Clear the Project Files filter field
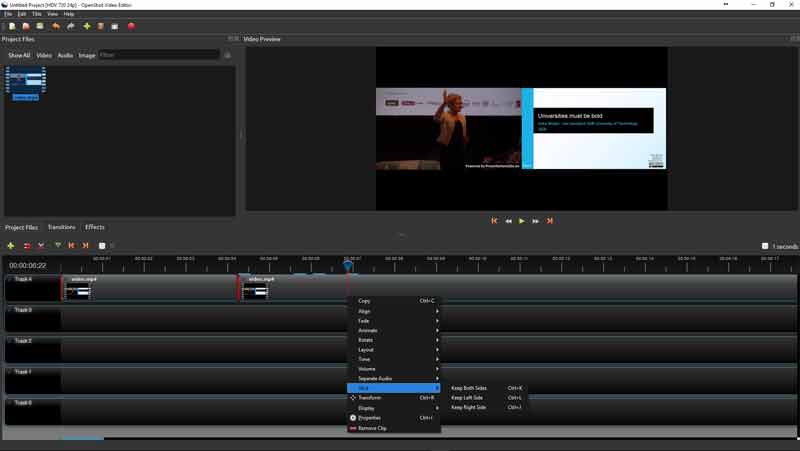 click(x=228, y=55)
